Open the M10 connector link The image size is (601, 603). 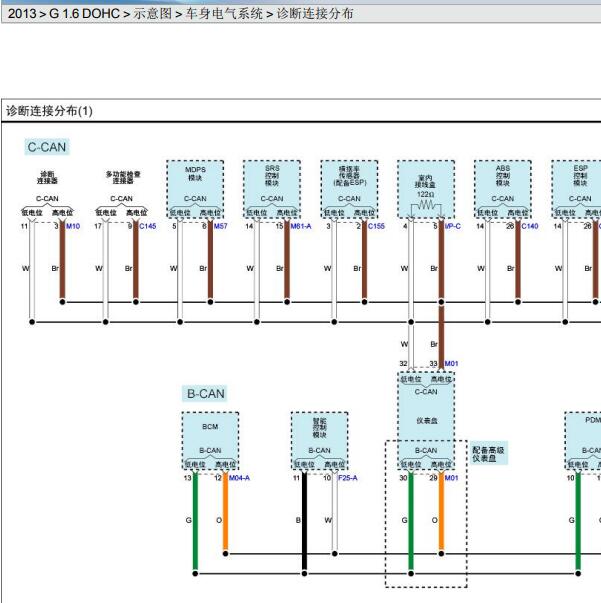pyautogui.click(x=73, y=226)
